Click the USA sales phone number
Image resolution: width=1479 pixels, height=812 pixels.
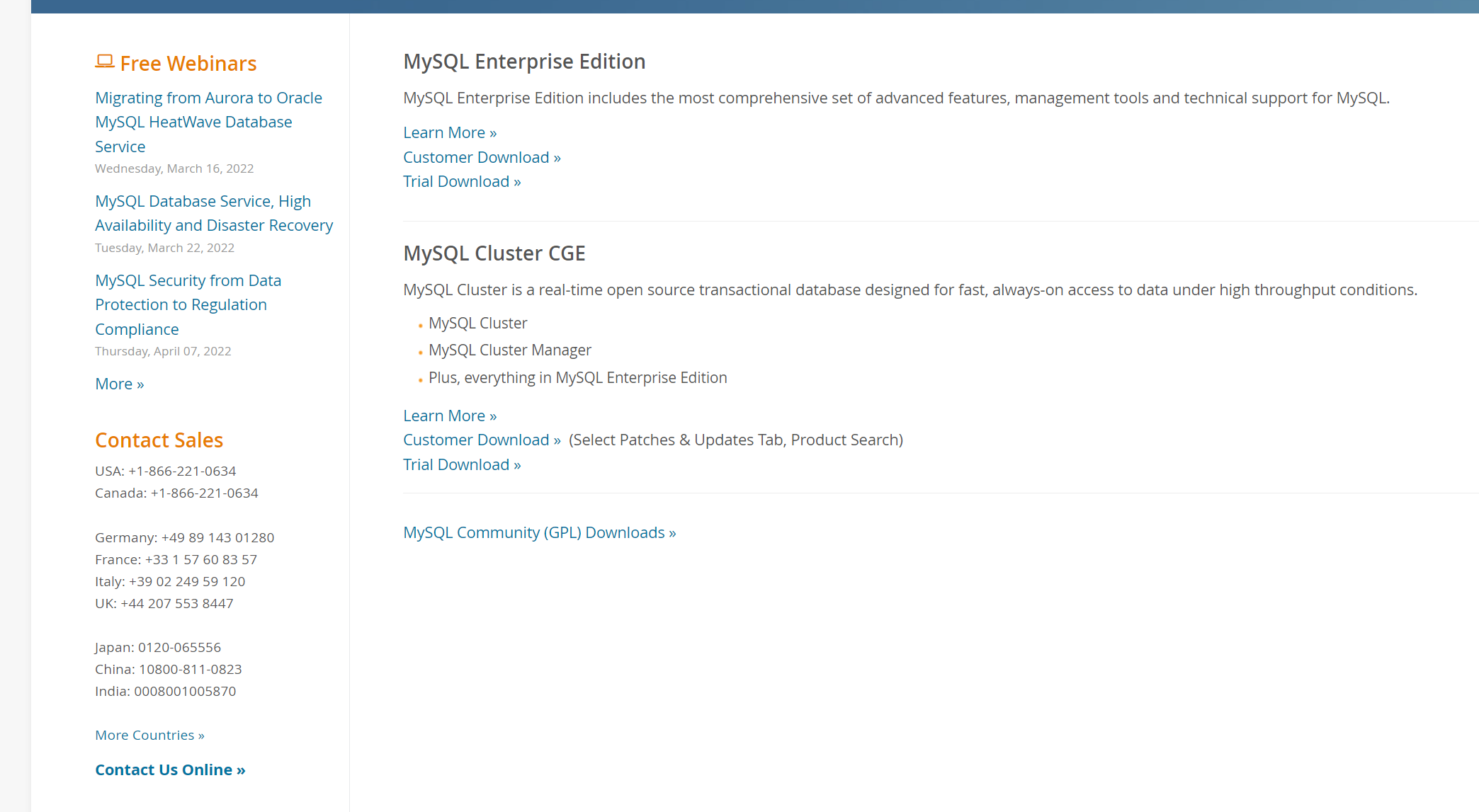pyautogui.click(x=182, y=471)
